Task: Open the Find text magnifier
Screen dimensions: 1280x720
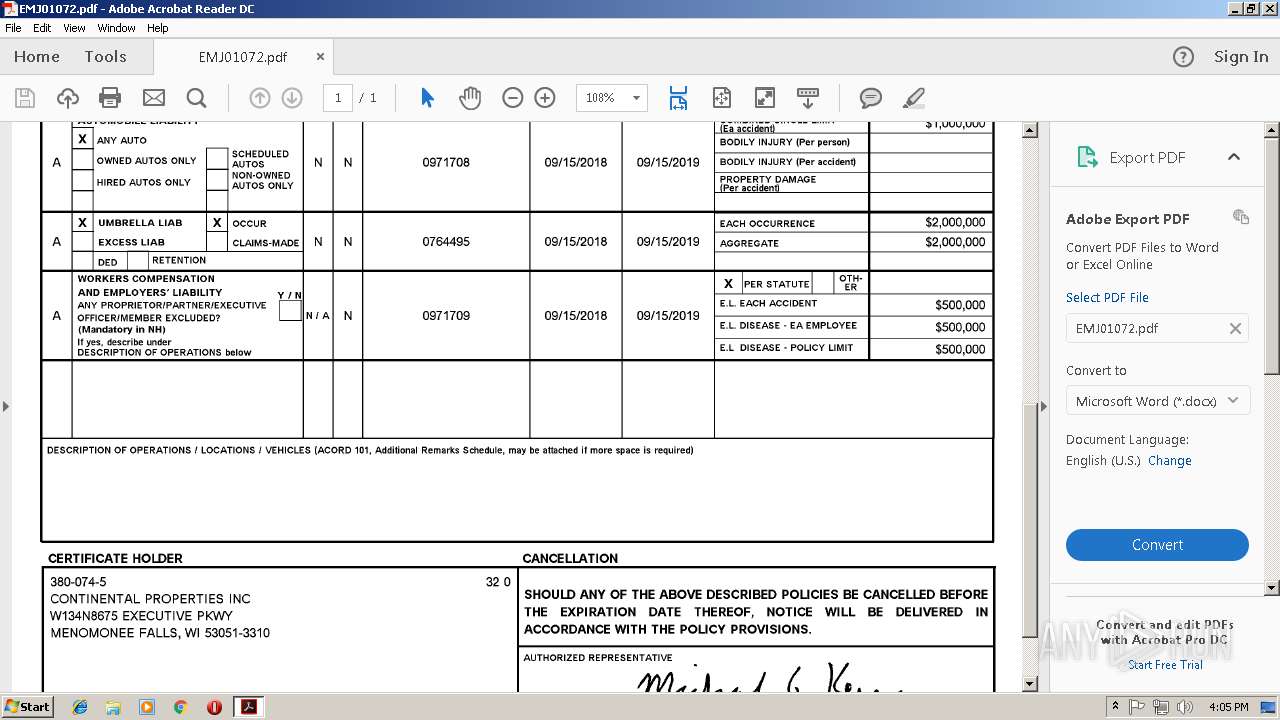Action: tap(197, 98)
